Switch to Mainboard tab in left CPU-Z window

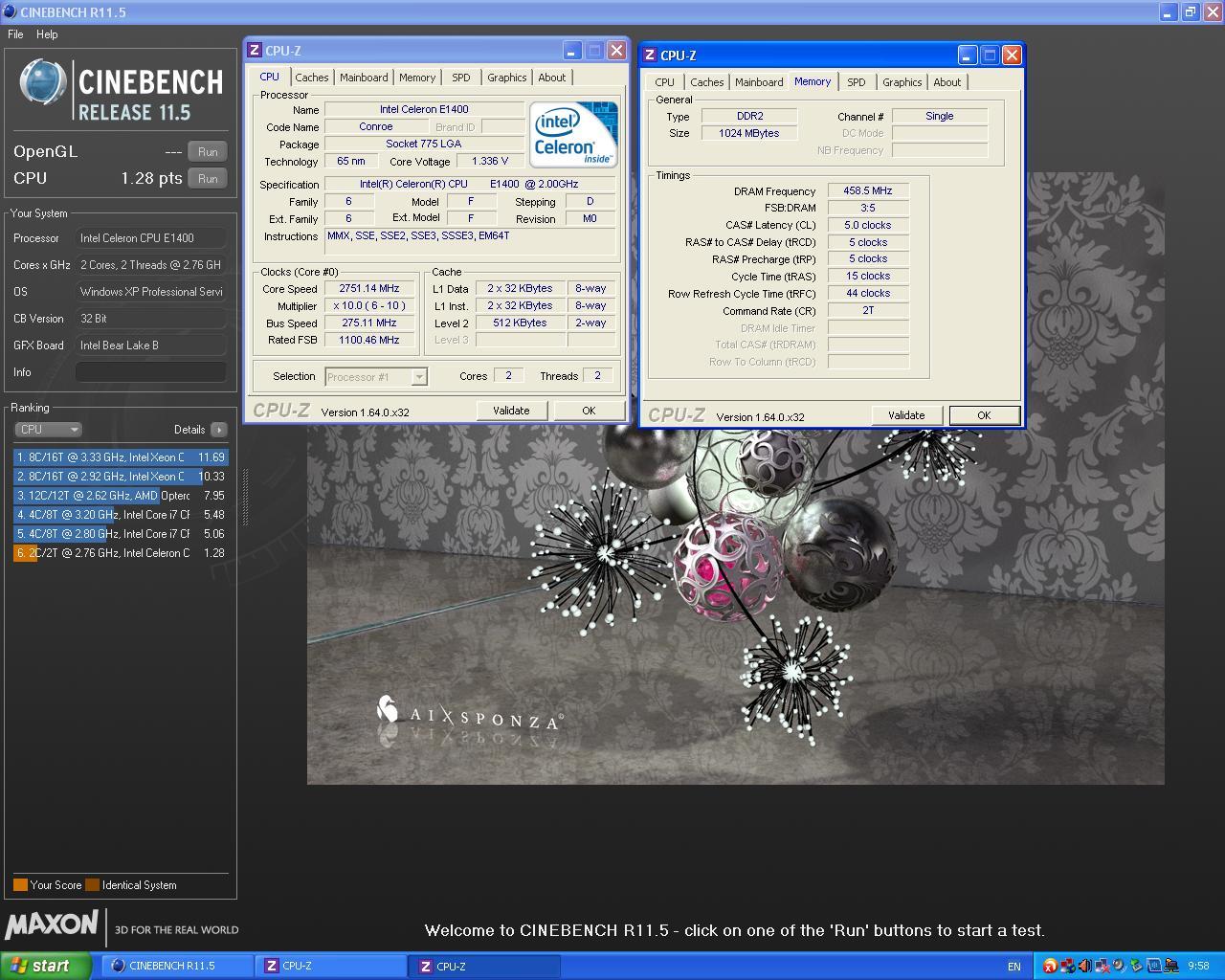tap(364, 78)
